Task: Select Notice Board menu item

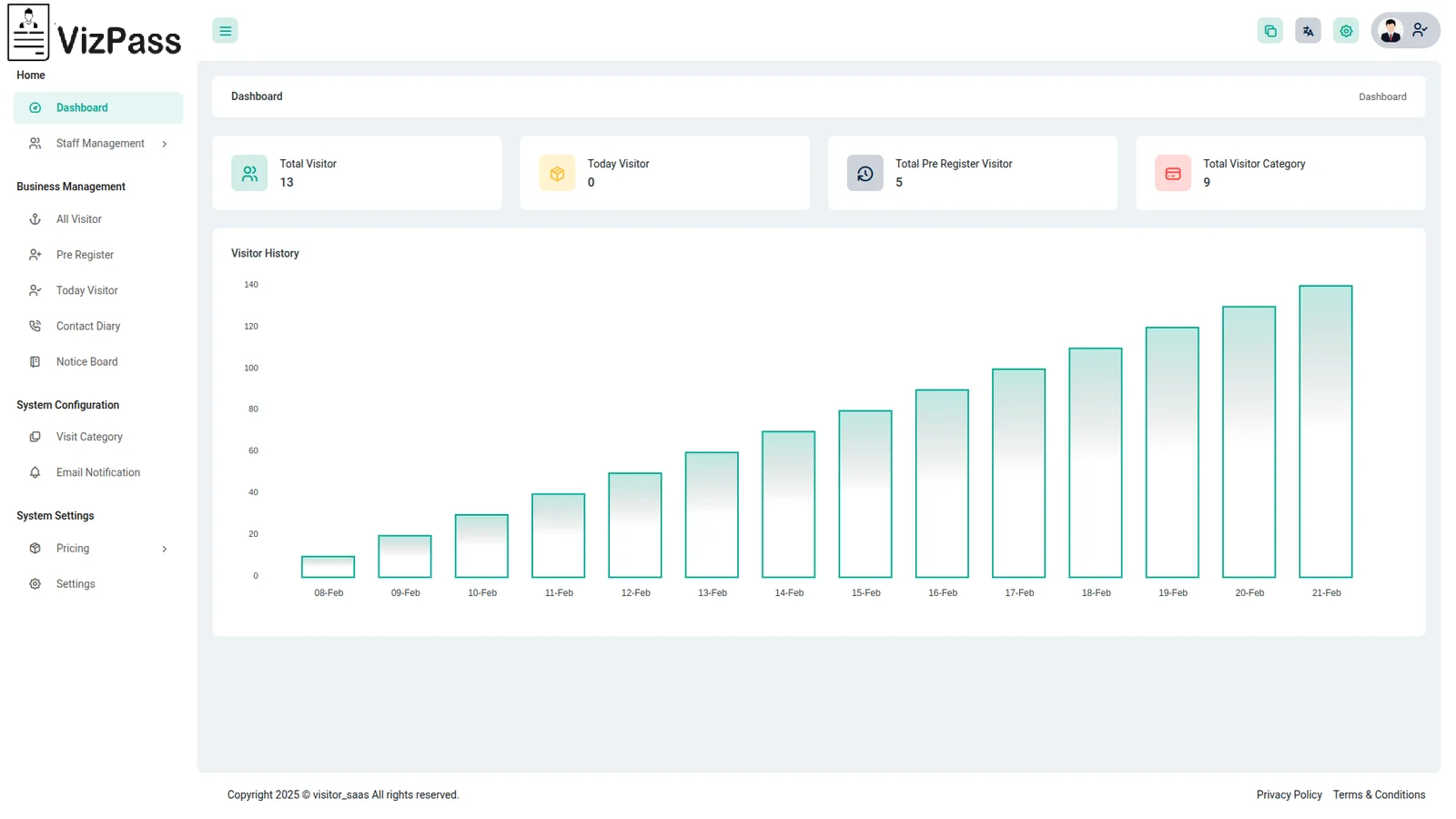Action: (86, 361)
